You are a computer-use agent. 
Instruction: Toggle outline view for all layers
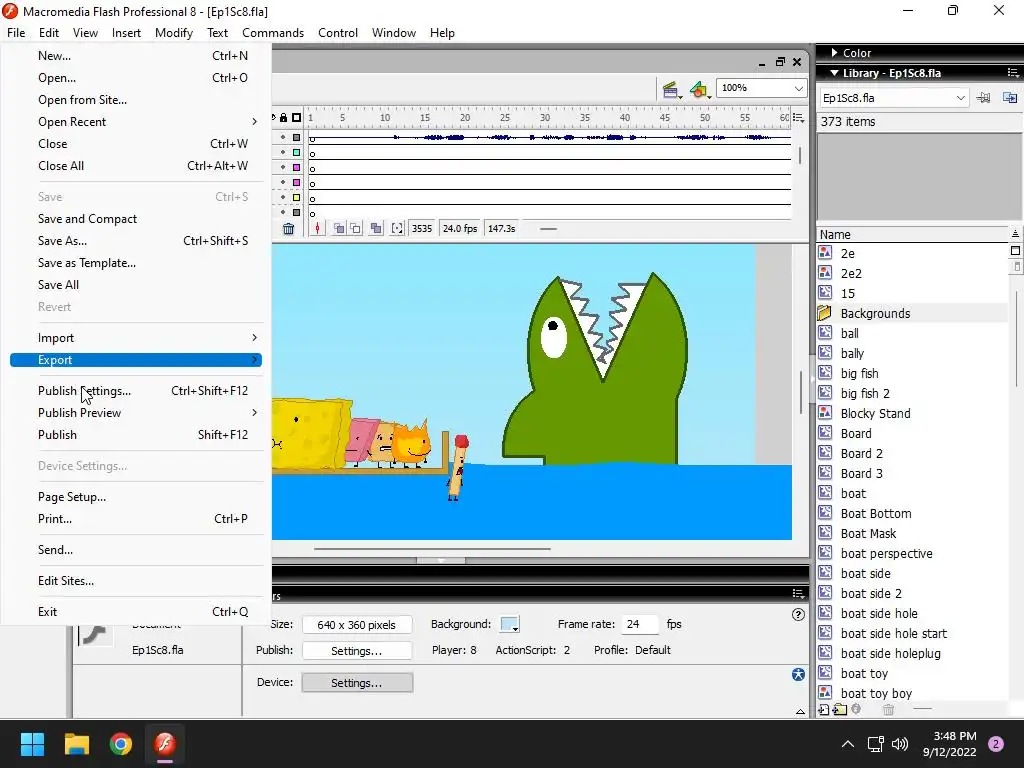click(x=296, y=118)
